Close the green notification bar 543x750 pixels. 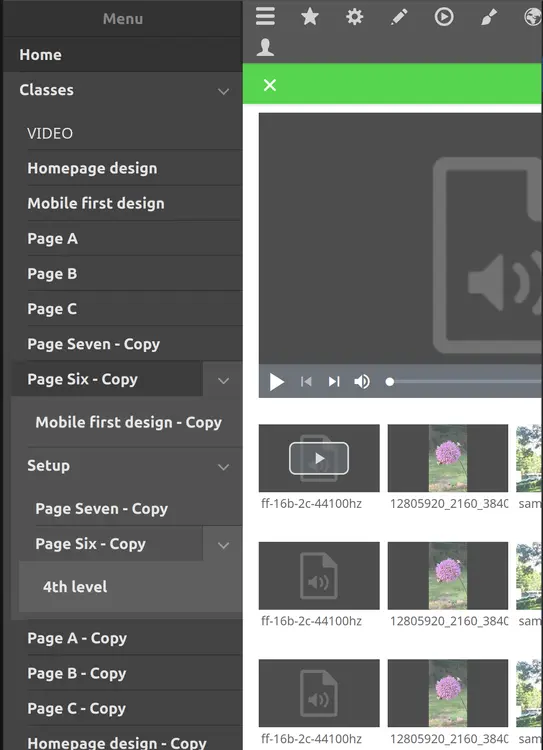(270, 85)
